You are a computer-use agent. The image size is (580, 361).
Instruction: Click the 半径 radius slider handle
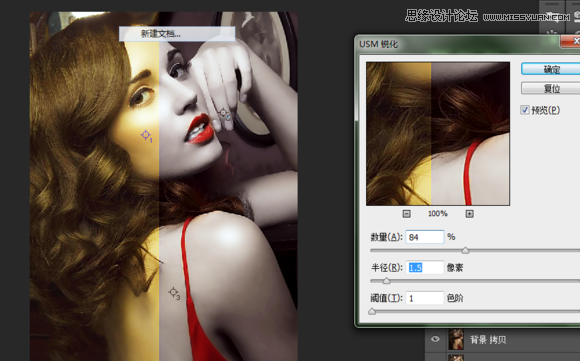386,281
